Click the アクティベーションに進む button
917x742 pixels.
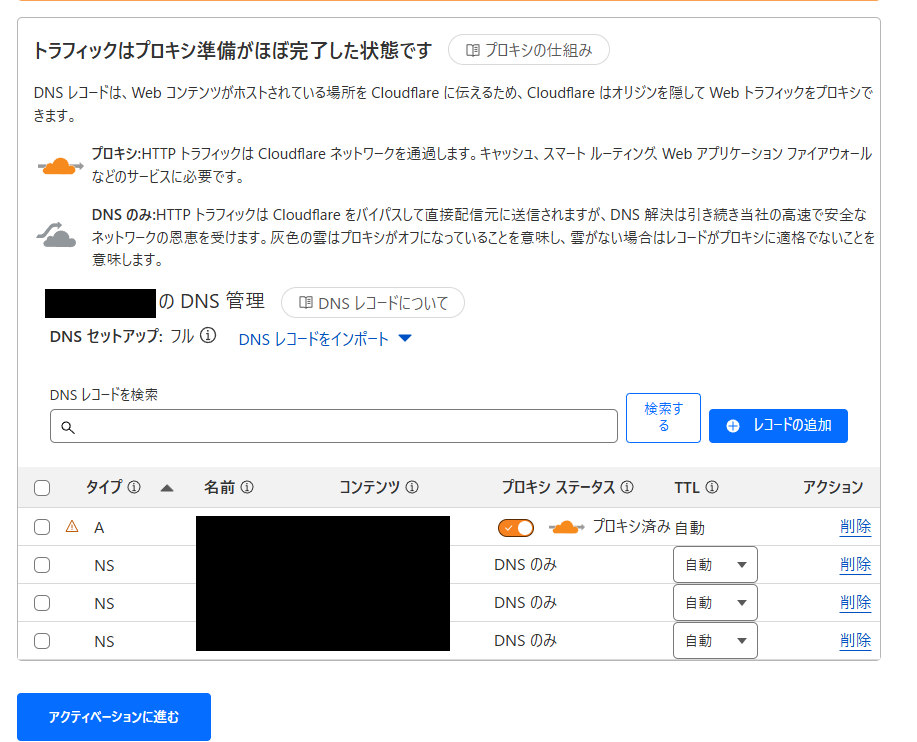[113, 717]
